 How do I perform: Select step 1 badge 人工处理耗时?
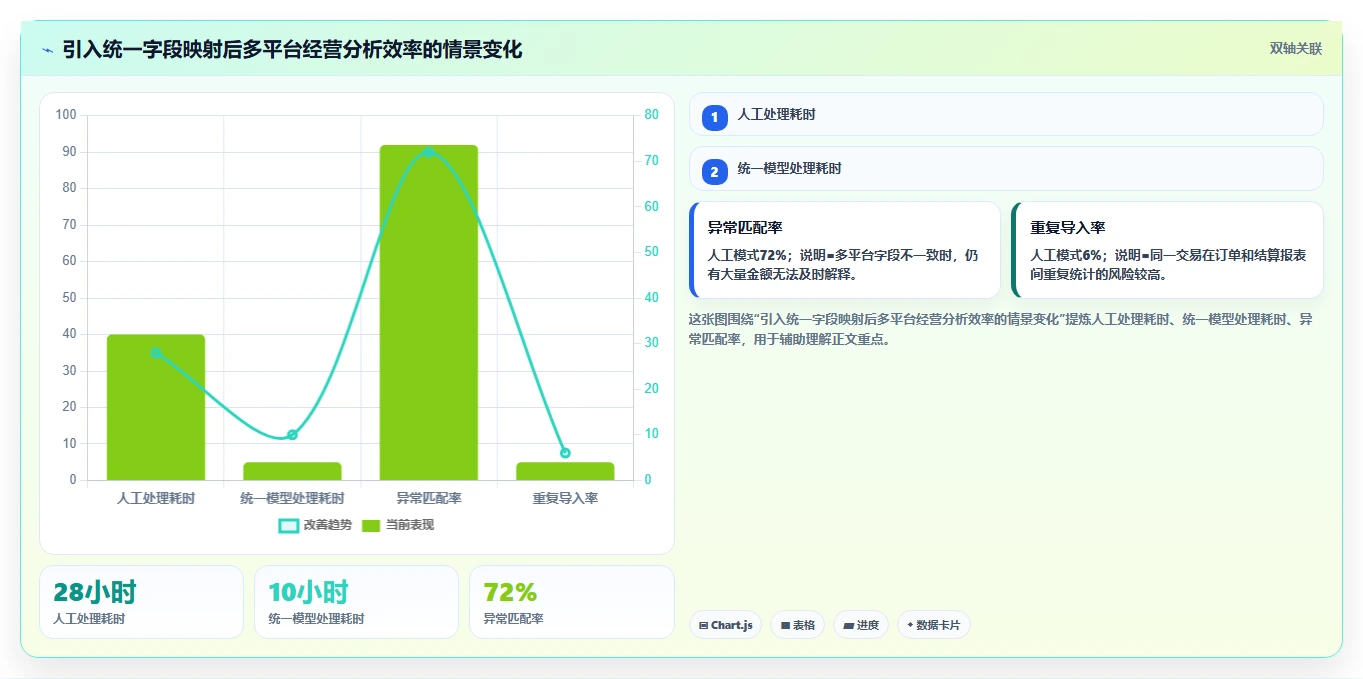click(x=714, y=118)
